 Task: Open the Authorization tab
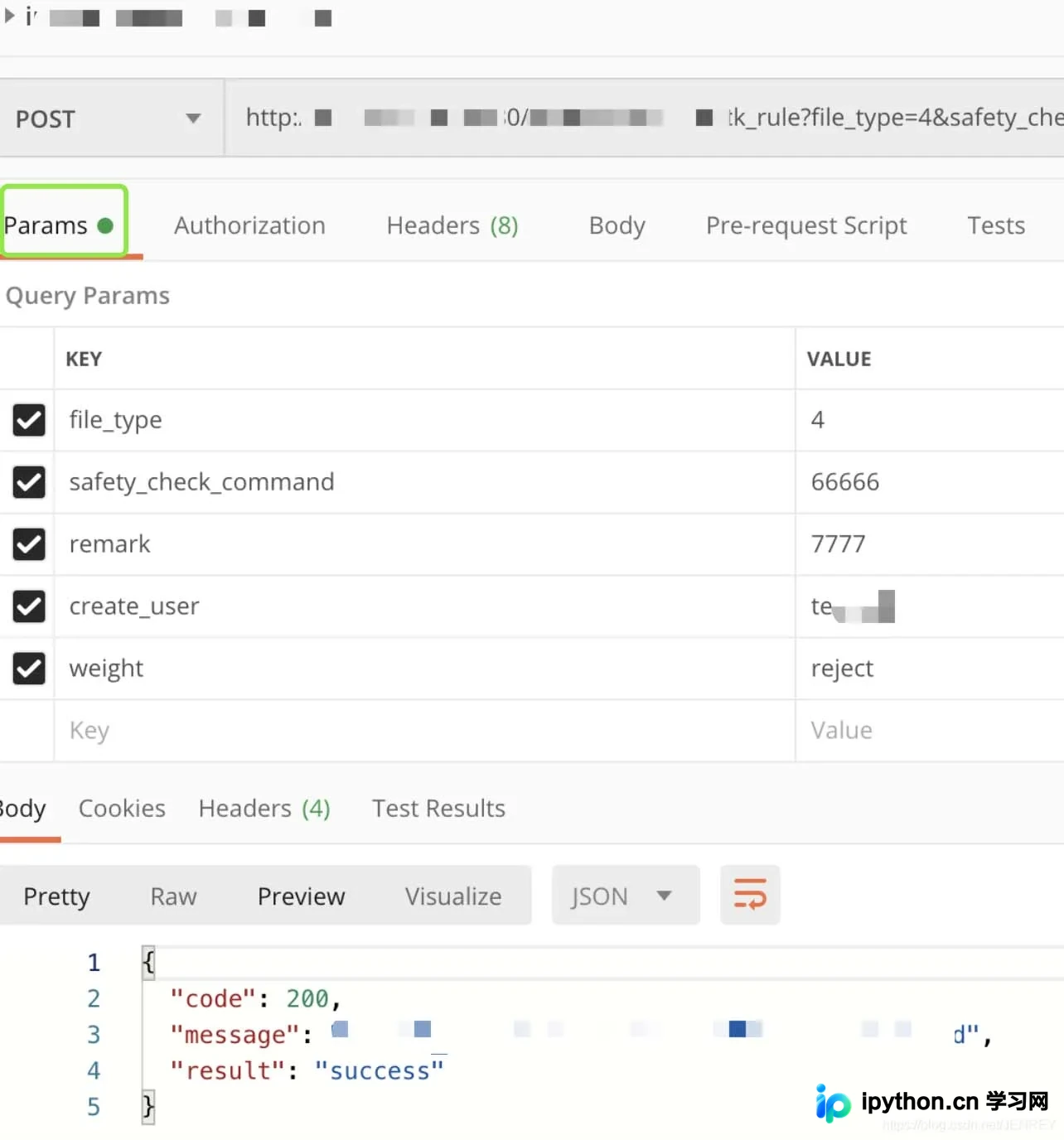[249, 225]
